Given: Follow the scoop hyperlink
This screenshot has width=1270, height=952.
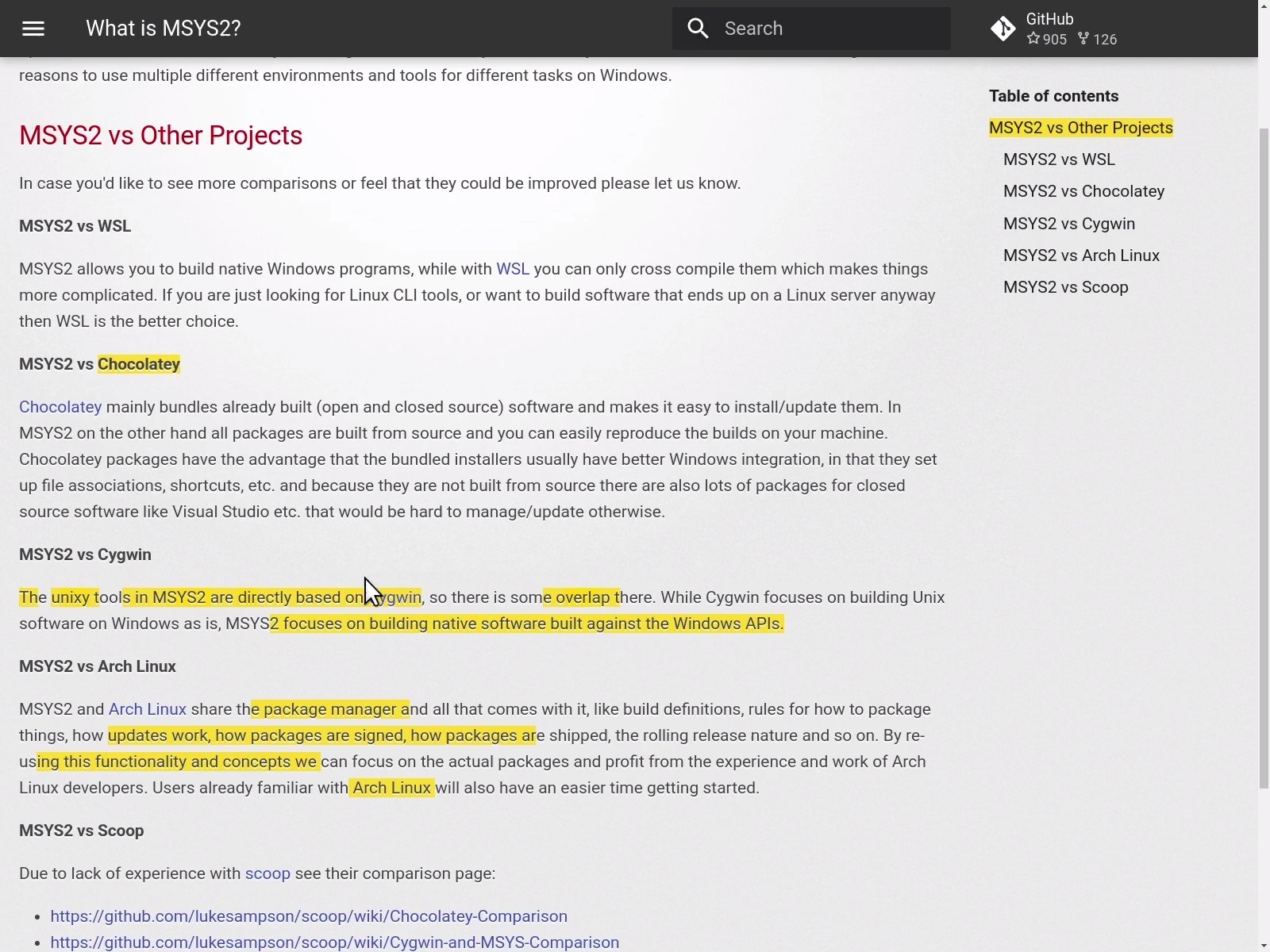Looking at the screenshot, I should point(267,873).
